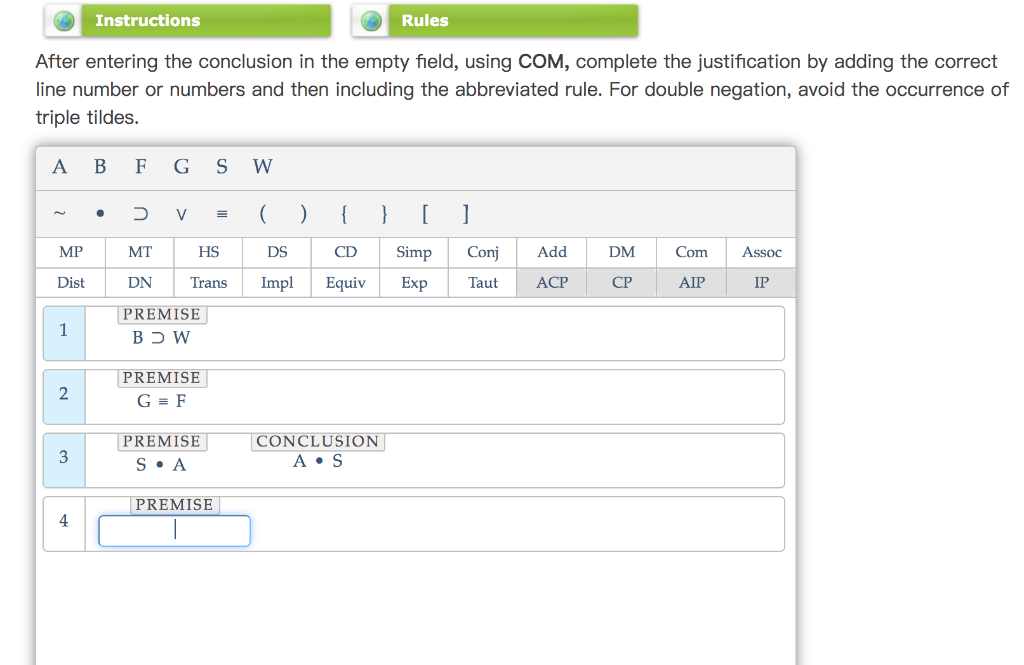Image resolution: width=1024 pixels, height=665 pixels.
Task: Insert the horseshoe implication symbol
Action: (x=140, y=213)
